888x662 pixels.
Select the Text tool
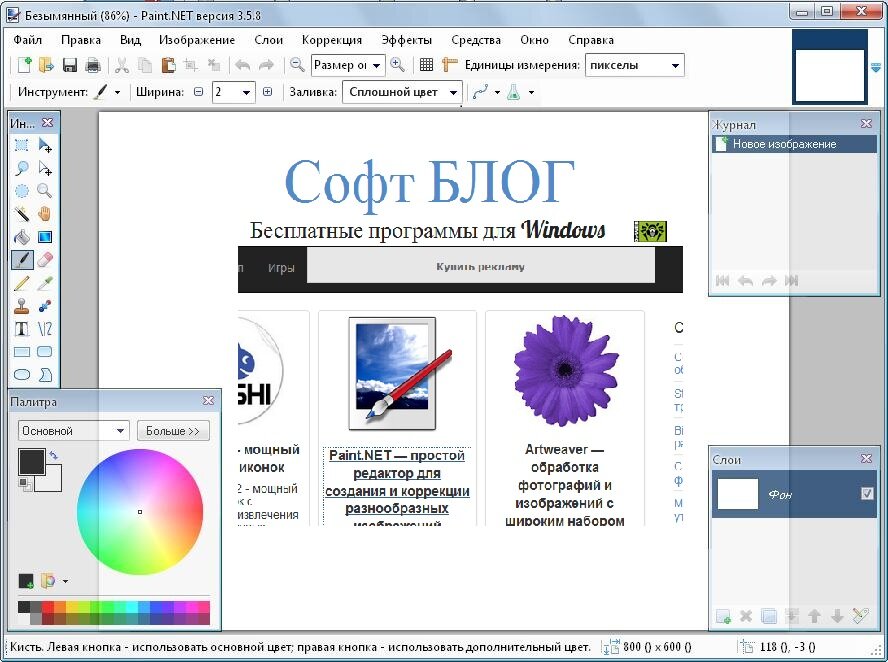[x=22, y=328]
